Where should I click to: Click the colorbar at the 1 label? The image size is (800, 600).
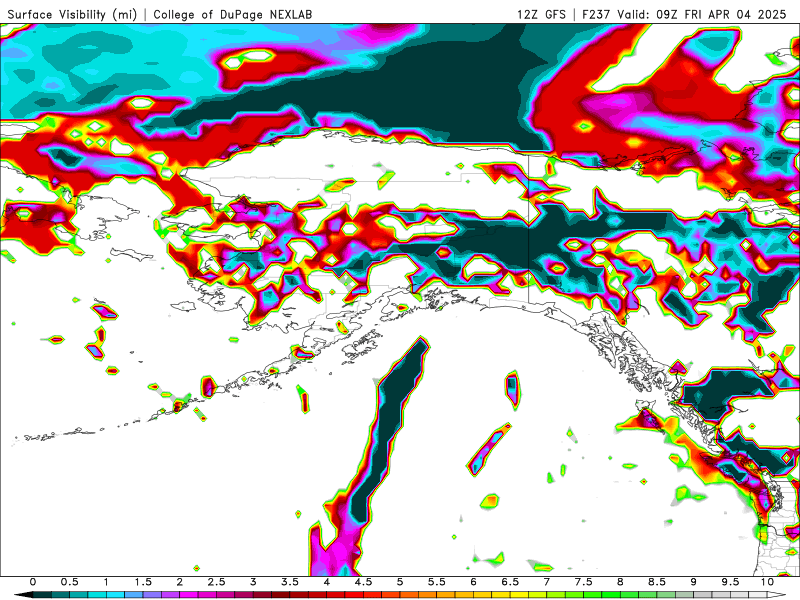tap(106, 582)
